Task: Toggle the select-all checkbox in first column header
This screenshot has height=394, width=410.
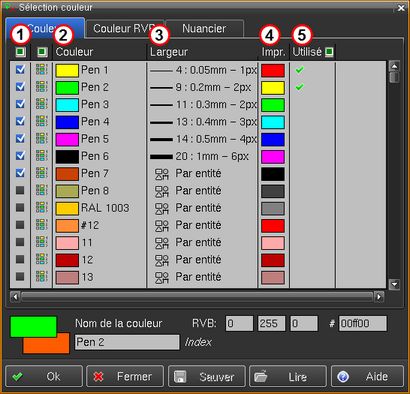Action: click(x=20, y=52)
